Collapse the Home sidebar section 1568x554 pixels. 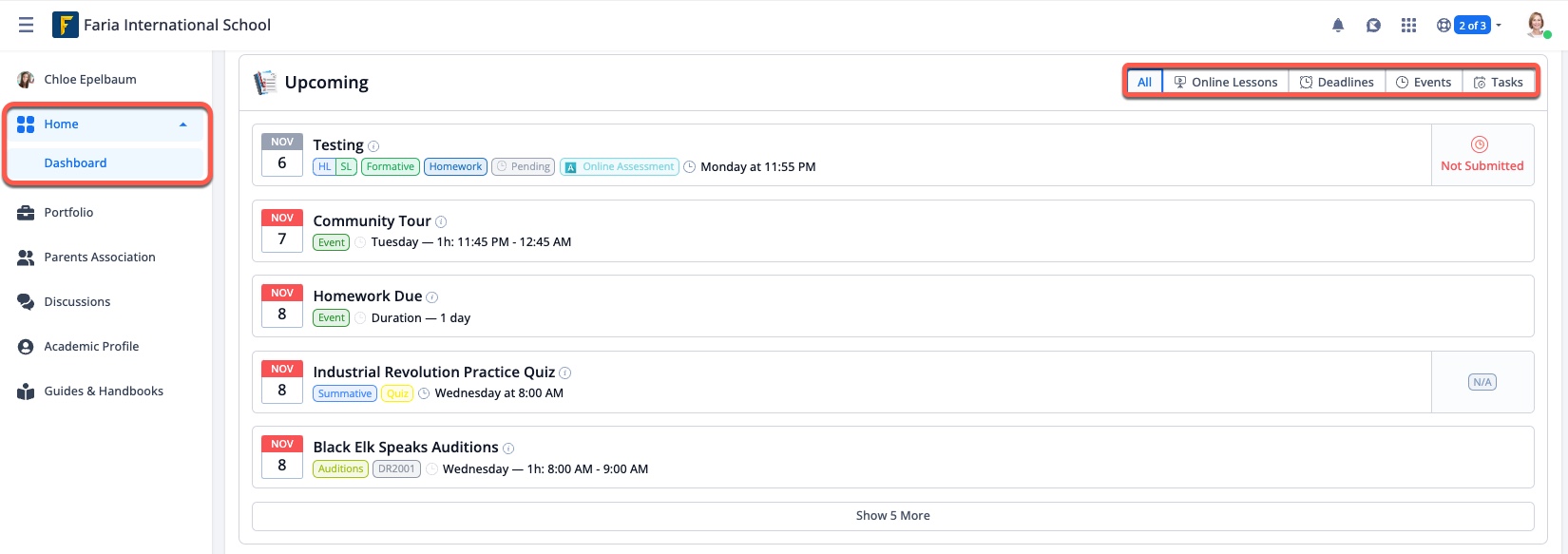tap(183, 124)
